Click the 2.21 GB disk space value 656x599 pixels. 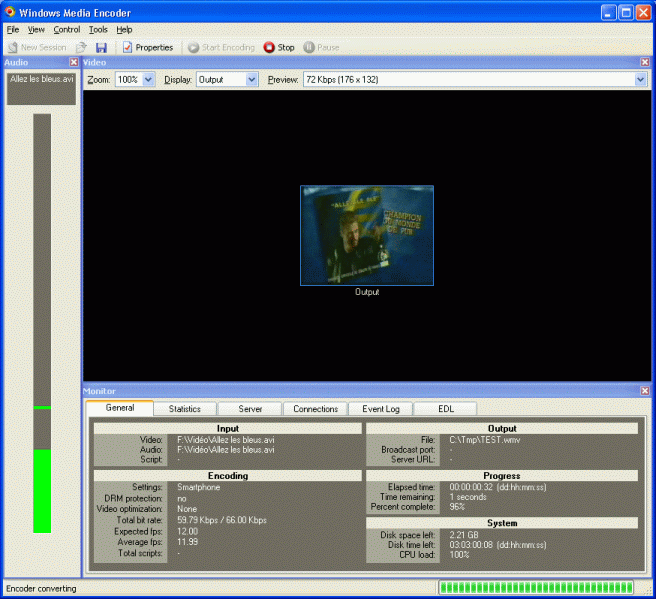click(464, 535)
